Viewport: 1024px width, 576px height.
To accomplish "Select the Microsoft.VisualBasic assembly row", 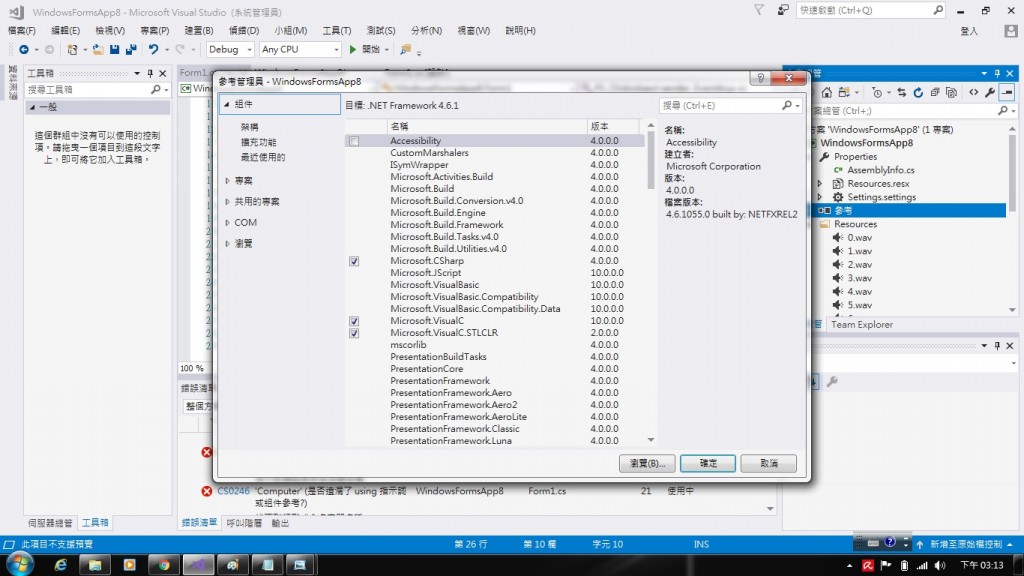I will coord(494,285).
